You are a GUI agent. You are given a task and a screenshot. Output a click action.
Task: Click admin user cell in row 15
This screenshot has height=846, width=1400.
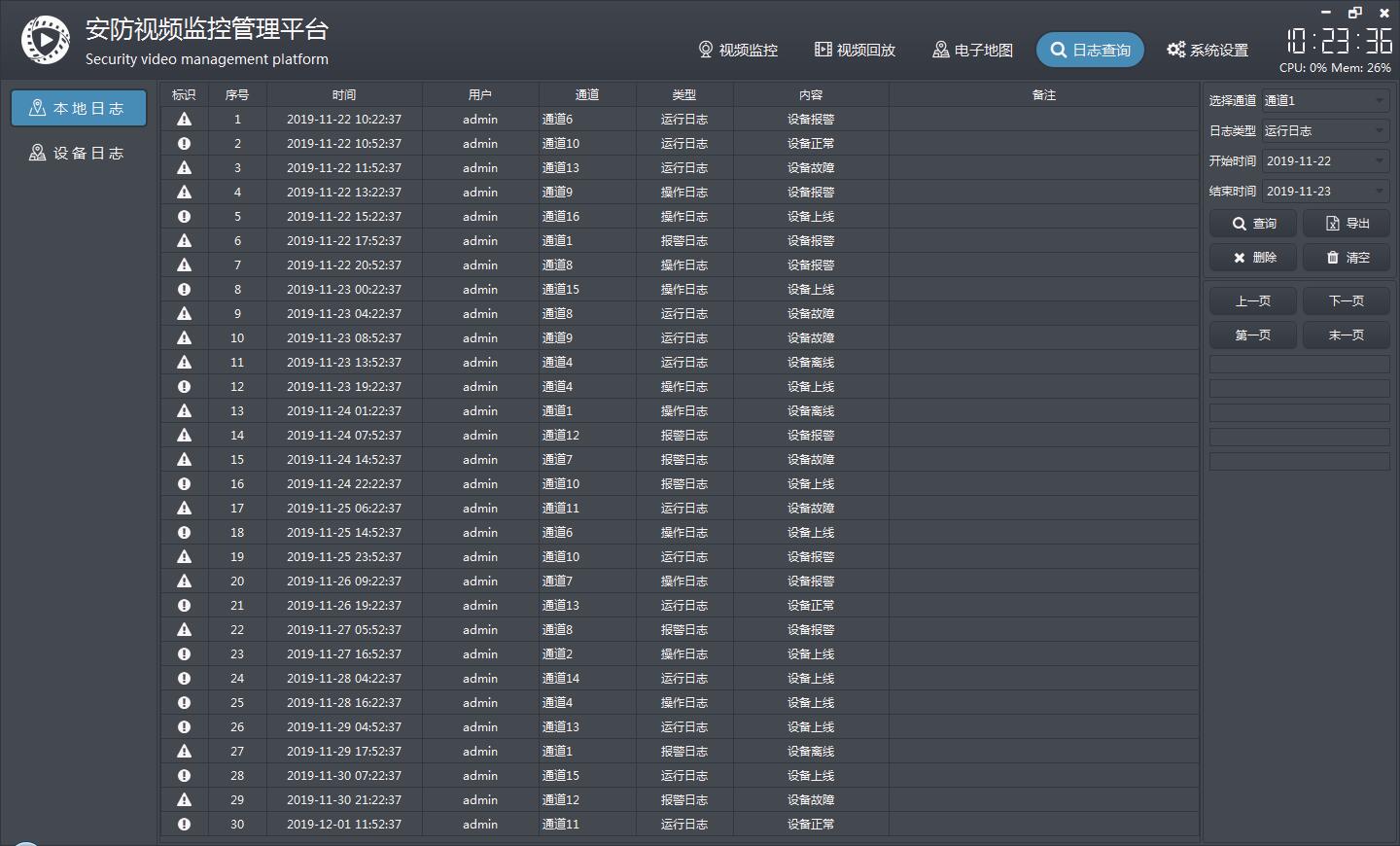click(x=480, y=459)
